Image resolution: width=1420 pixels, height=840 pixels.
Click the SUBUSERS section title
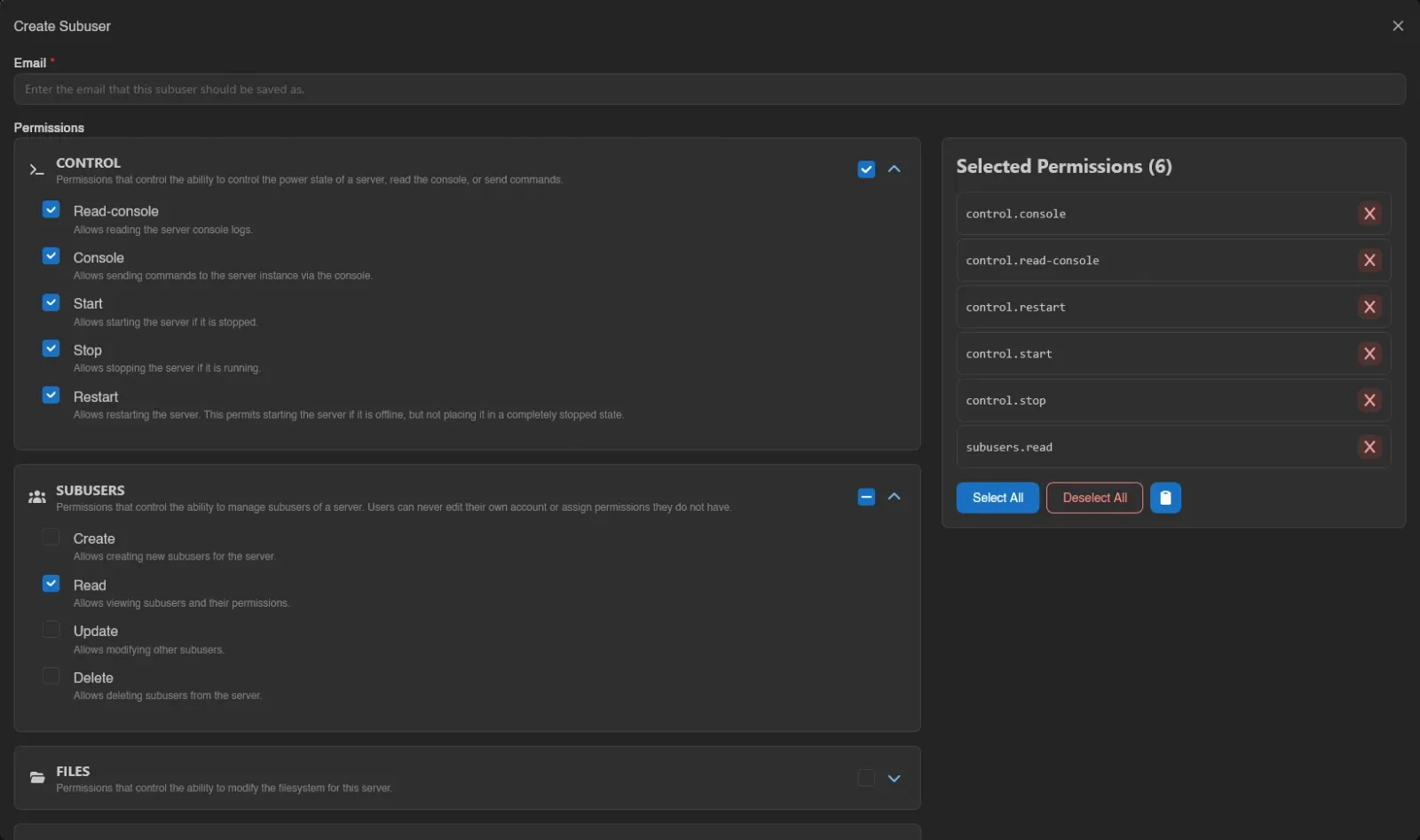(90, 491)
